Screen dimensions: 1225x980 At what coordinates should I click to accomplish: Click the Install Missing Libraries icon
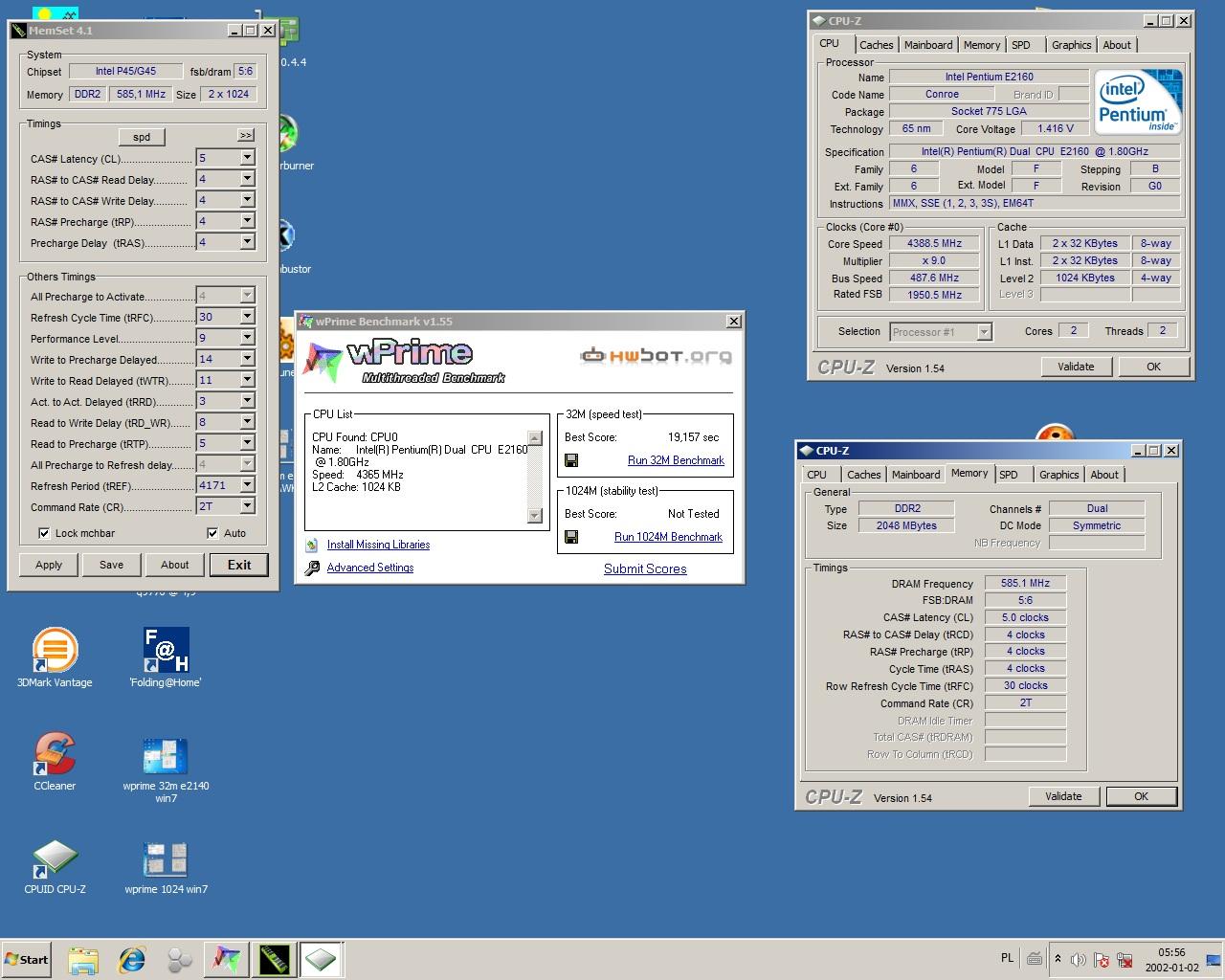tap(312, 545)
